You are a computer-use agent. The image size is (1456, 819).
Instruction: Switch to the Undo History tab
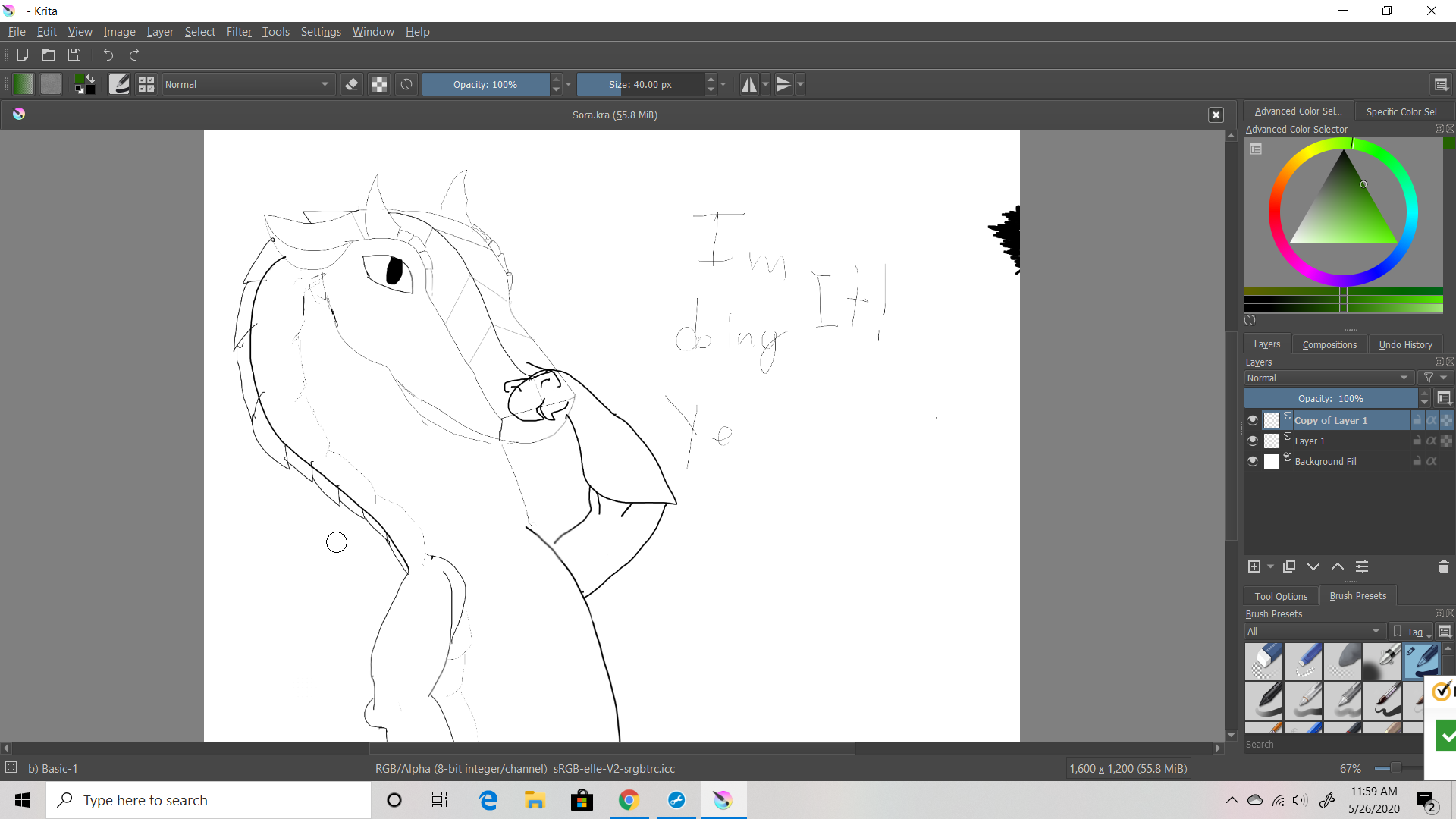point(1405,344)
